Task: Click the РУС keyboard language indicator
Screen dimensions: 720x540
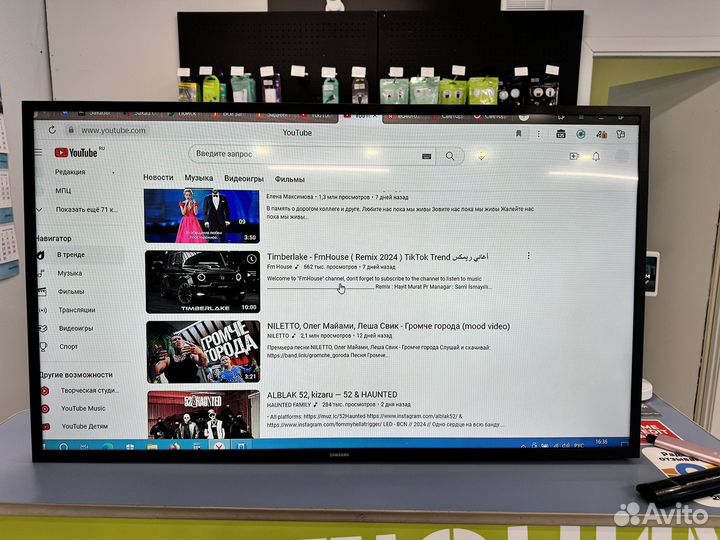Action: pyautogui.click(x=579, y=445)
